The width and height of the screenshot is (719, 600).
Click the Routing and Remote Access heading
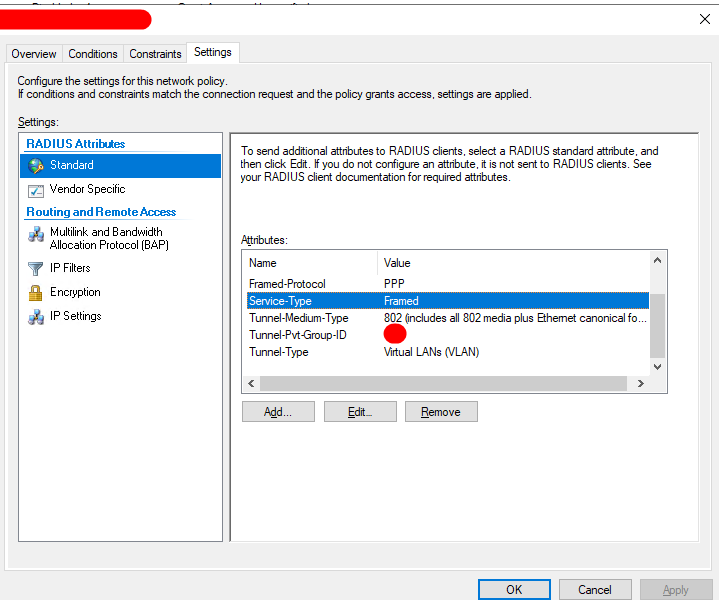(x=101, y=212)
